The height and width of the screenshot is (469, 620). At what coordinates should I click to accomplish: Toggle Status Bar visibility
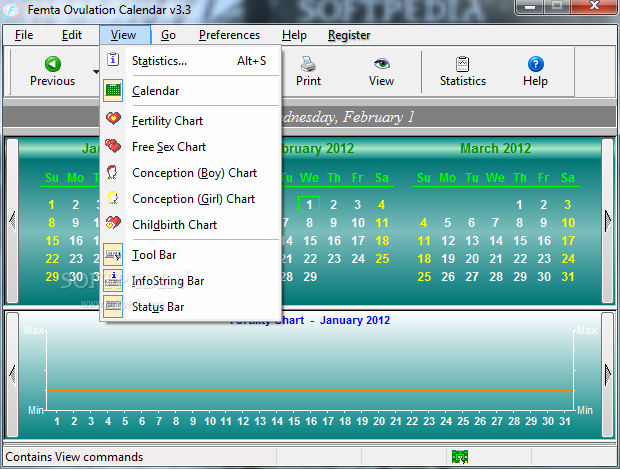point(191,307)
